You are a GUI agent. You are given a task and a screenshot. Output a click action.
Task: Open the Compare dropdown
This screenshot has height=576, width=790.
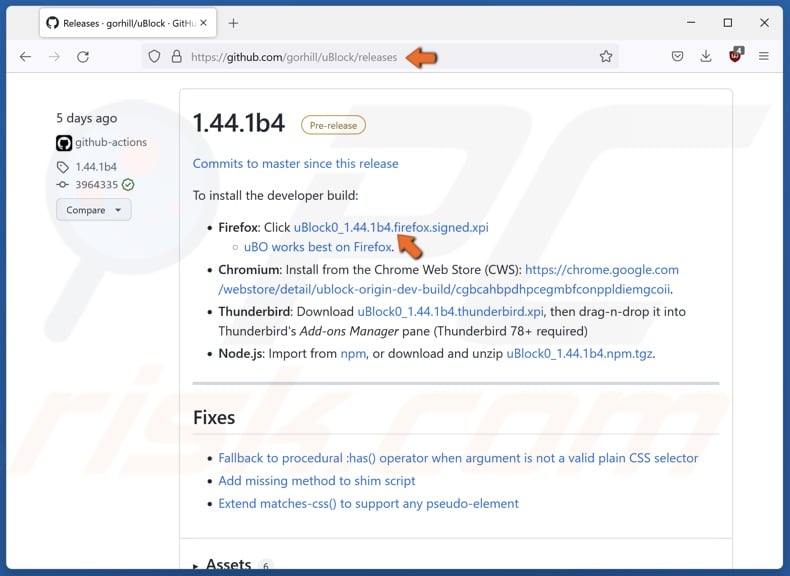pyautogui.click(x=94, y=210)
